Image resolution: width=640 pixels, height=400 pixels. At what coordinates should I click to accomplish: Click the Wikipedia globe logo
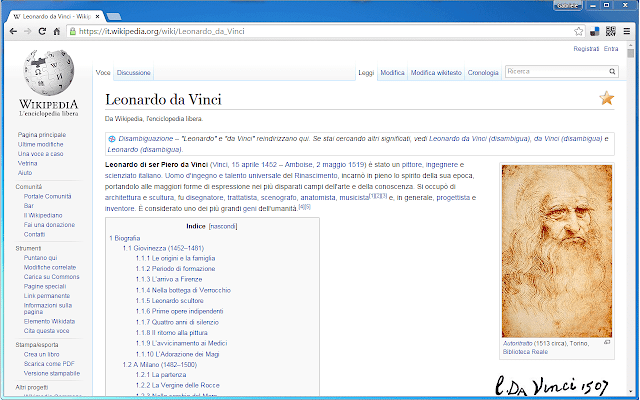49,73
